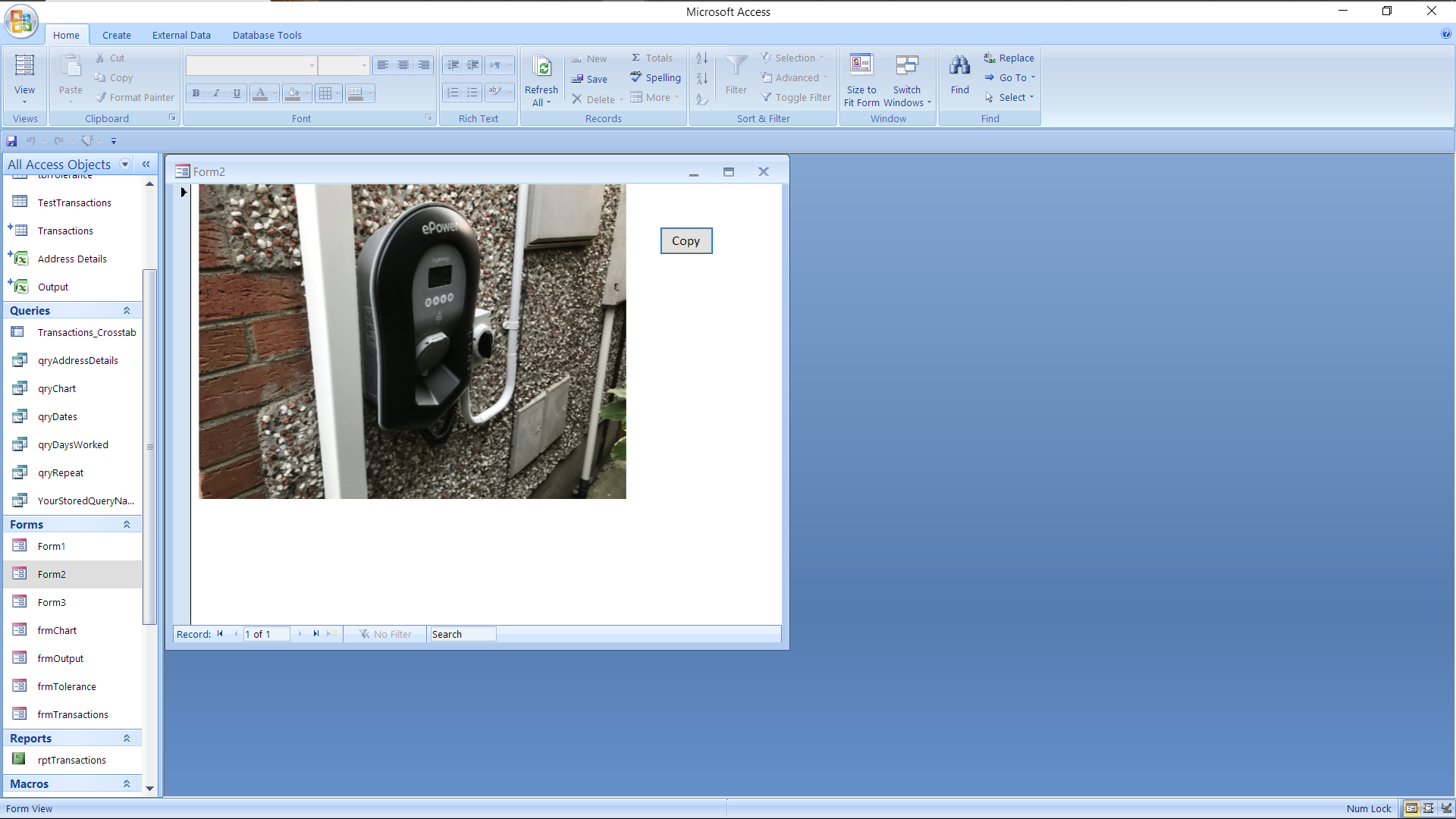
Task: Click the Size to Fit Form icon
Action: click(x=861, y=65)
